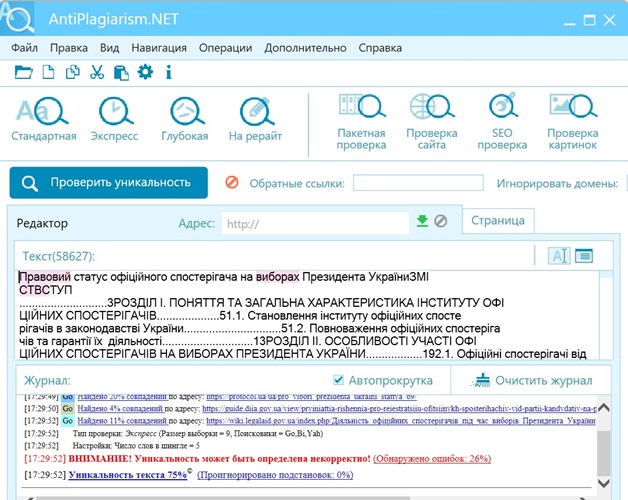Open the Операции menu
Image resolution: width=628 pixels, height=500 pixels.
click(x=225, y=48)
